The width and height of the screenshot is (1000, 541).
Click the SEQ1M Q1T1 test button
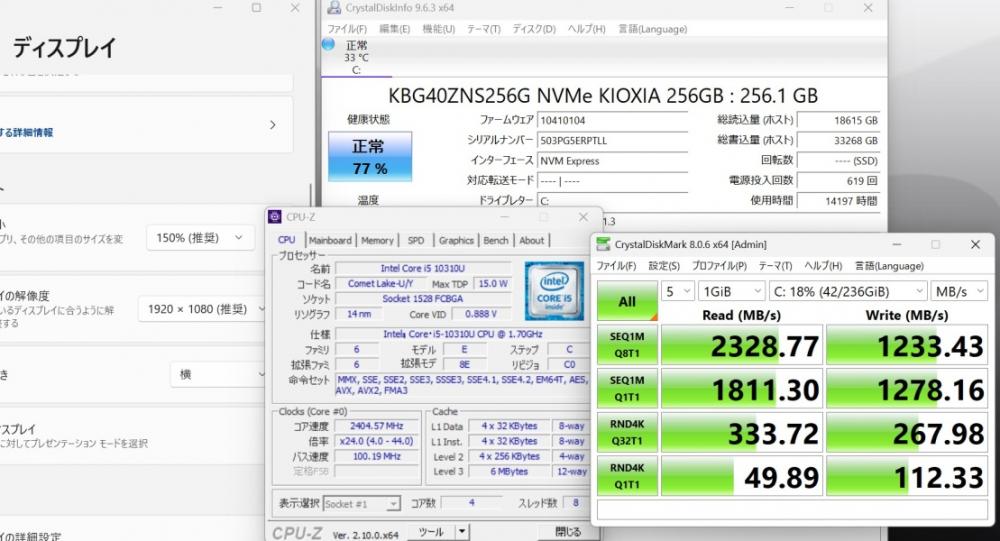coord(627,388)
